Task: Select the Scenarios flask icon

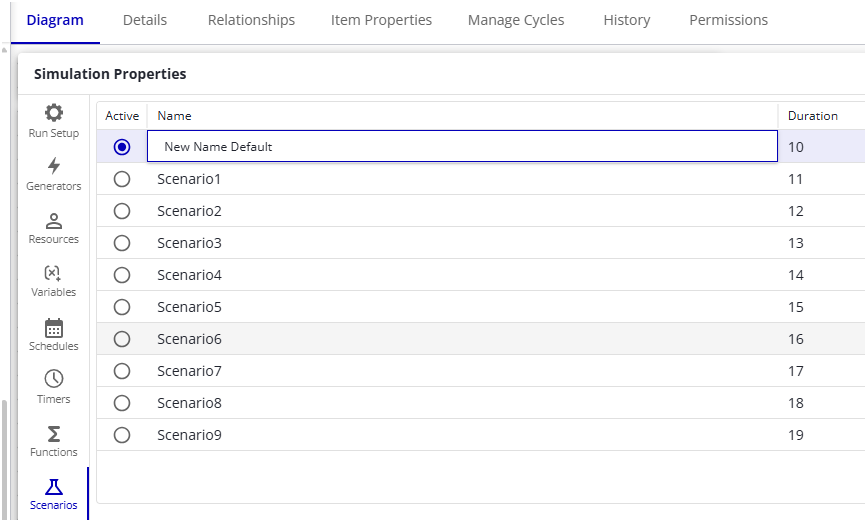Action: (x=54, y=487)
